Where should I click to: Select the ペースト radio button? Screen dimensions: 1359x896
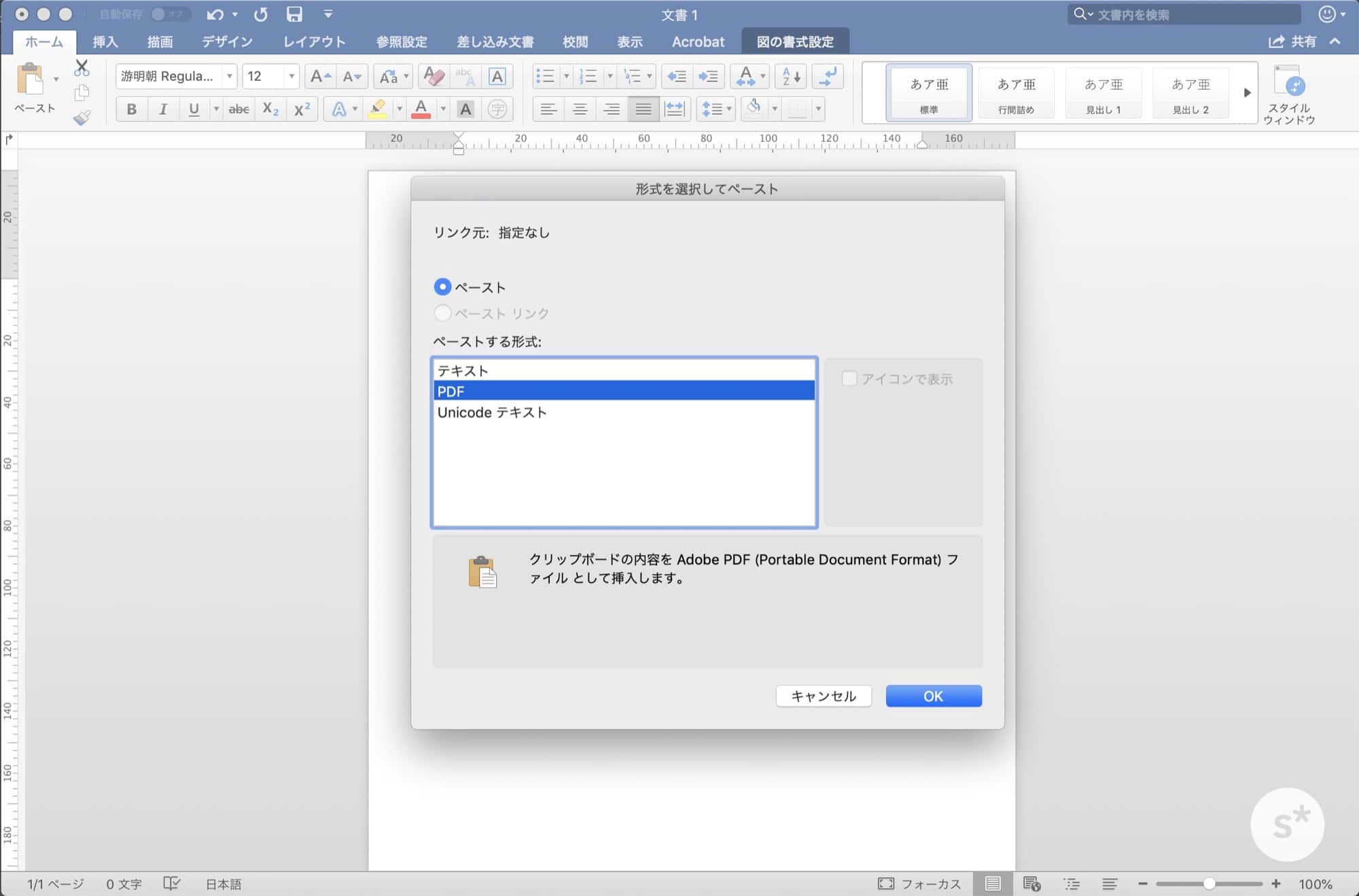pos(442,287)
